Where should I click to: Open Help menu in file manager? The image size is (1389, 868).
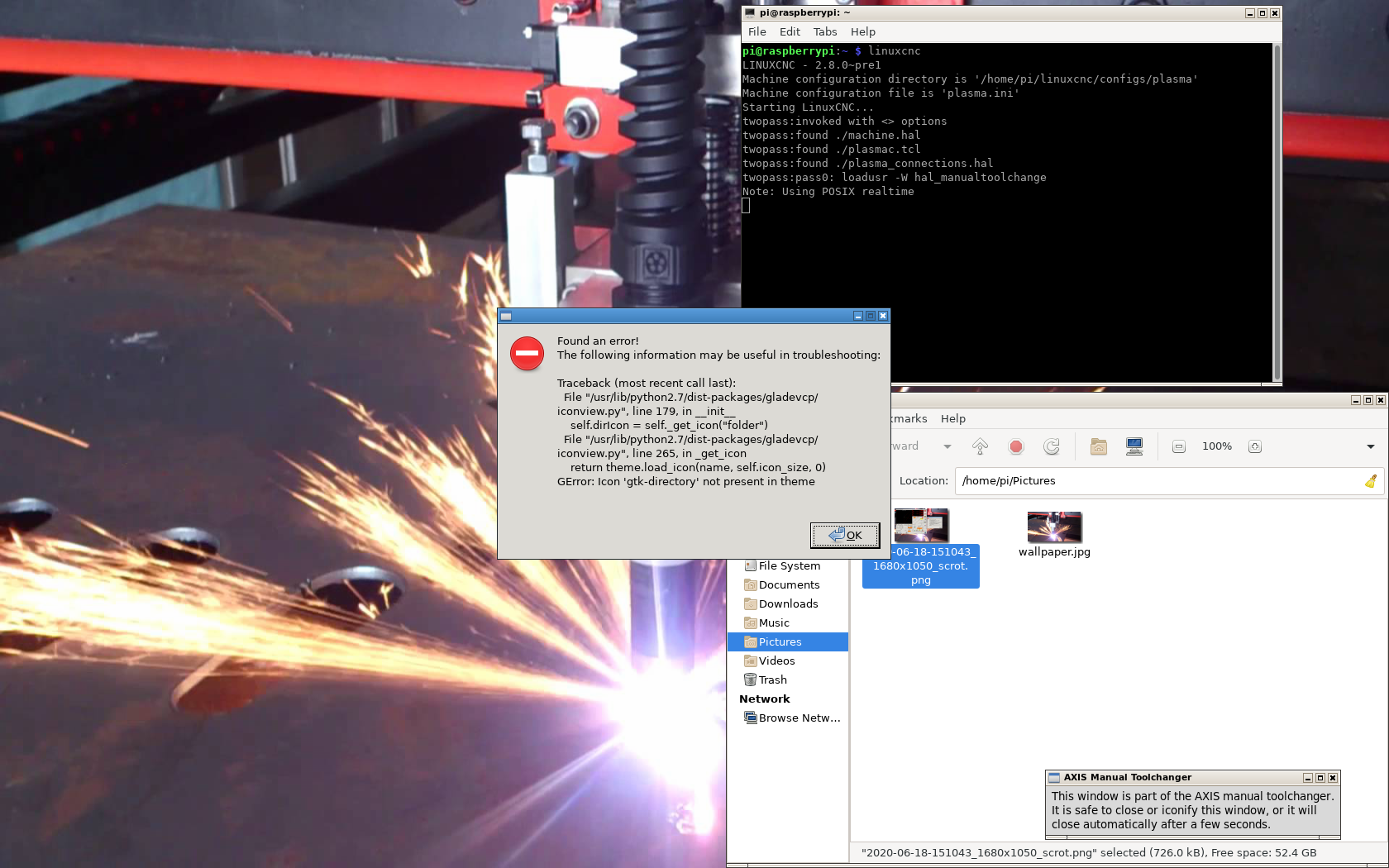[953, 418]
